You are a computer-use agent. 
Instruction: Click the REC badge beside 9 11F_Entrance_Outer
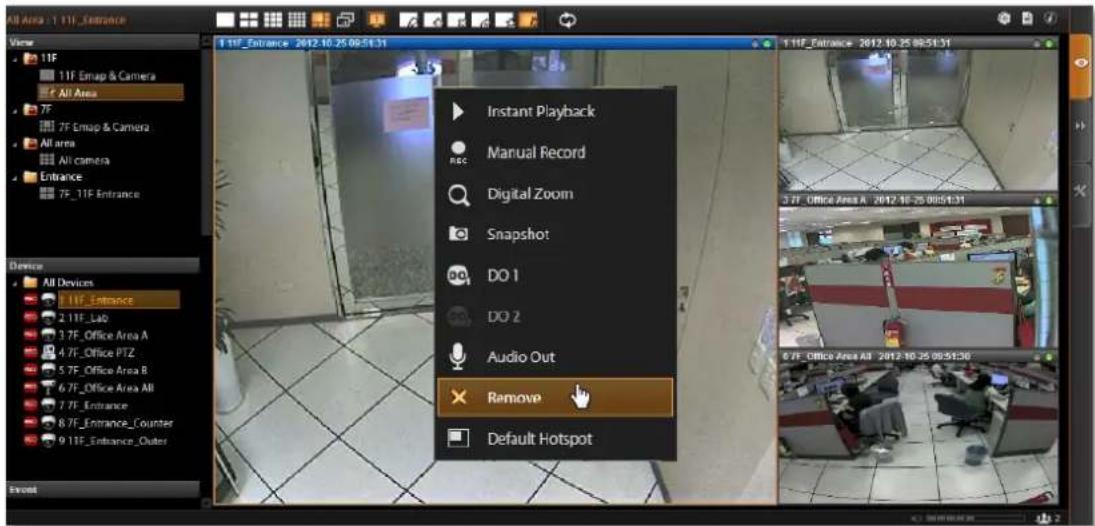click(x=31, y=441)
